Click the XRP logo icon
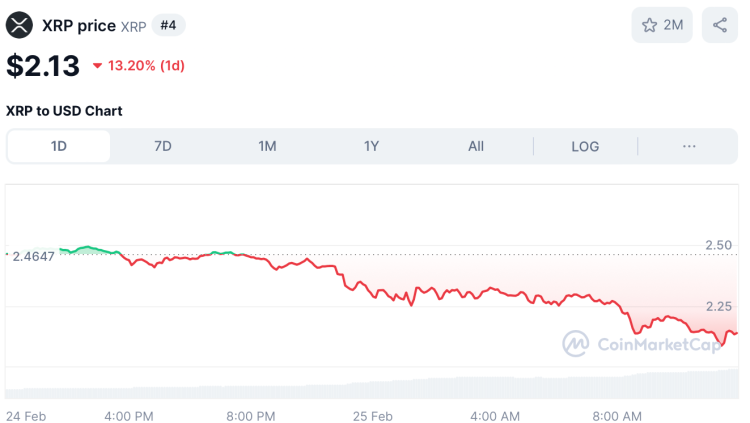The height and width of the screenshot is (423, 750). [20, 25]
